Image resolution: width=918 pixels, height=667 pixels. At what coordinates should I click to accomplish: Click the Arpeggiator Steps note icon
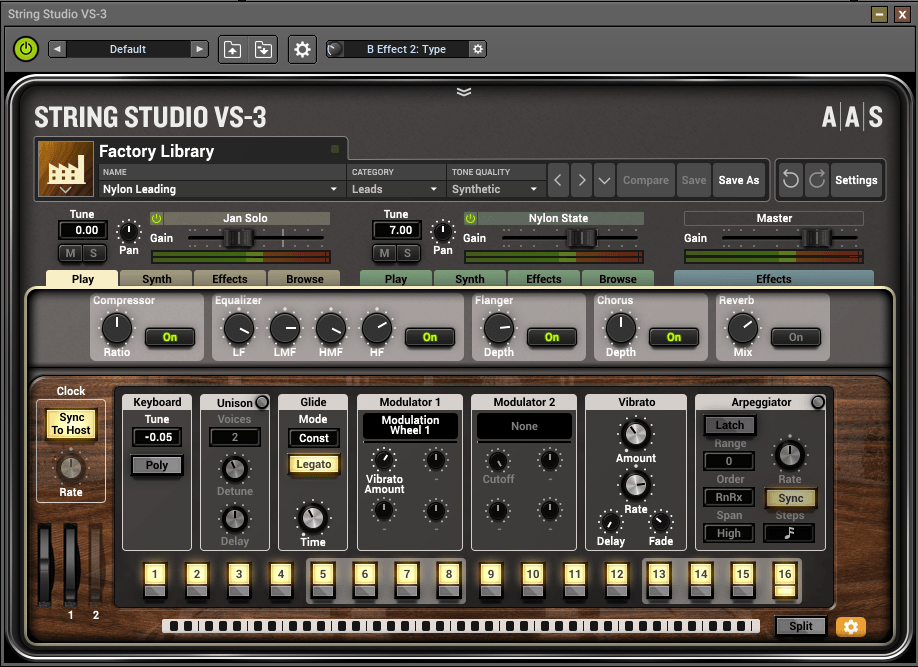coord(789,533)
